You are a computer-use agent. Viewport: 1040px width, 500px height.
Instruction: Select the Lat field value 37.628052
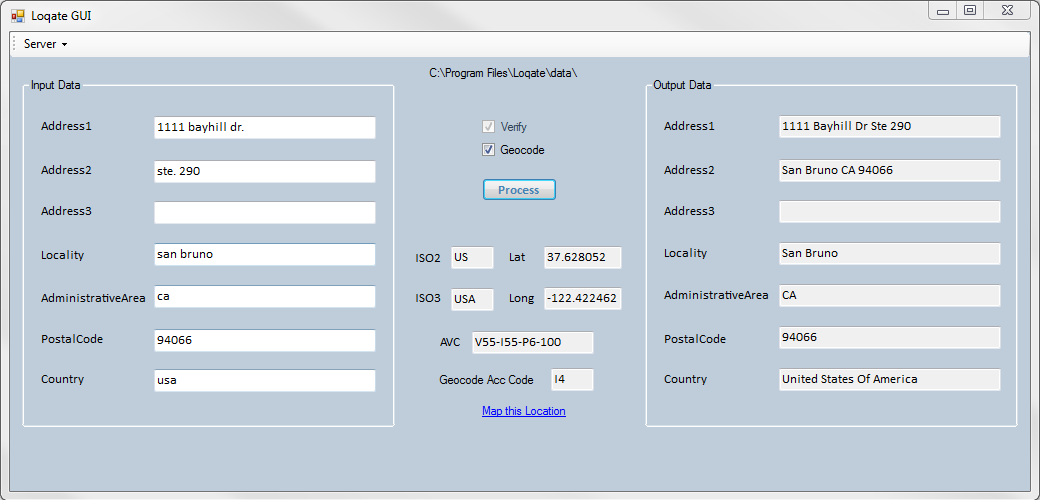[582, 257]
